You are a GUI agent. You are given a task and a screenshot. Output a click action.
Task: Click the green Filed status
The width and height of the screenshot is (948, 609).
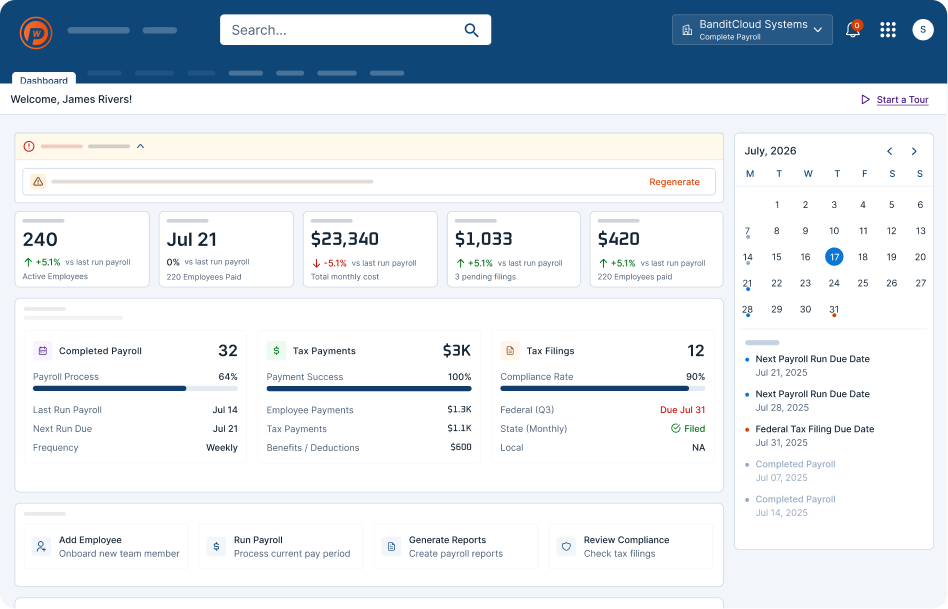tap(688, 429)
